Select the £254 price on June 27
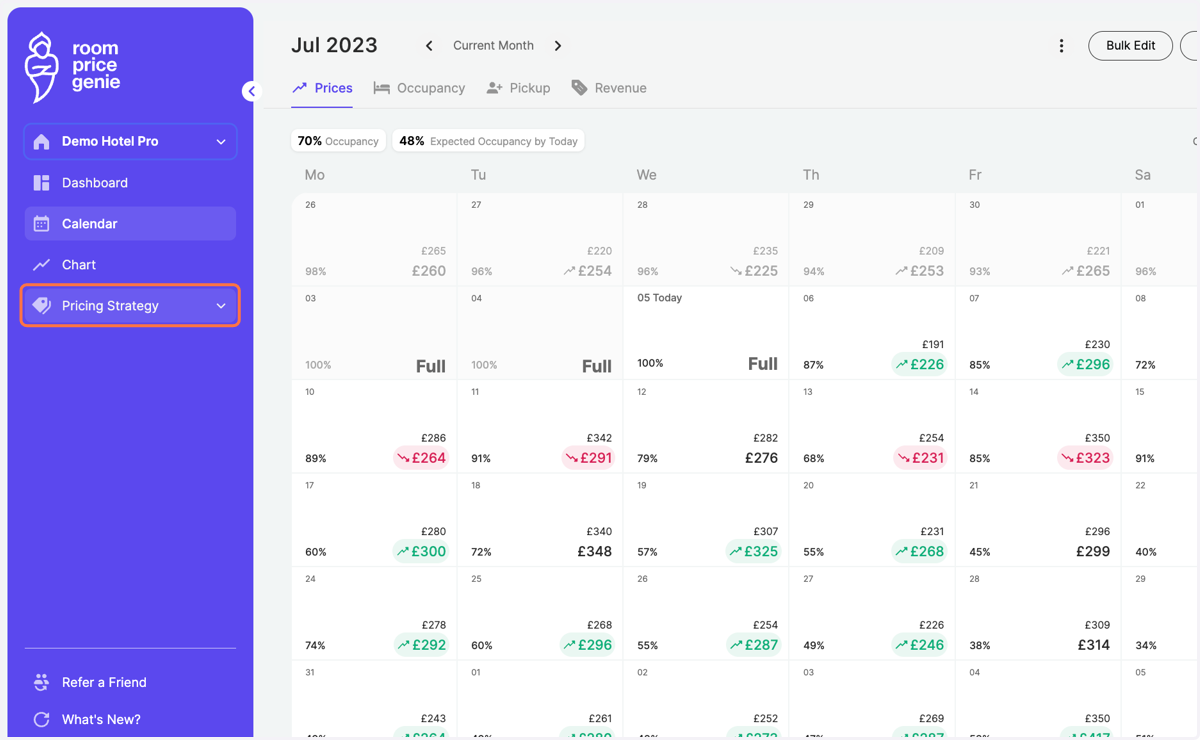This screenshot has height=740, width=1200. pyautogui.click(x=587, y=271)
